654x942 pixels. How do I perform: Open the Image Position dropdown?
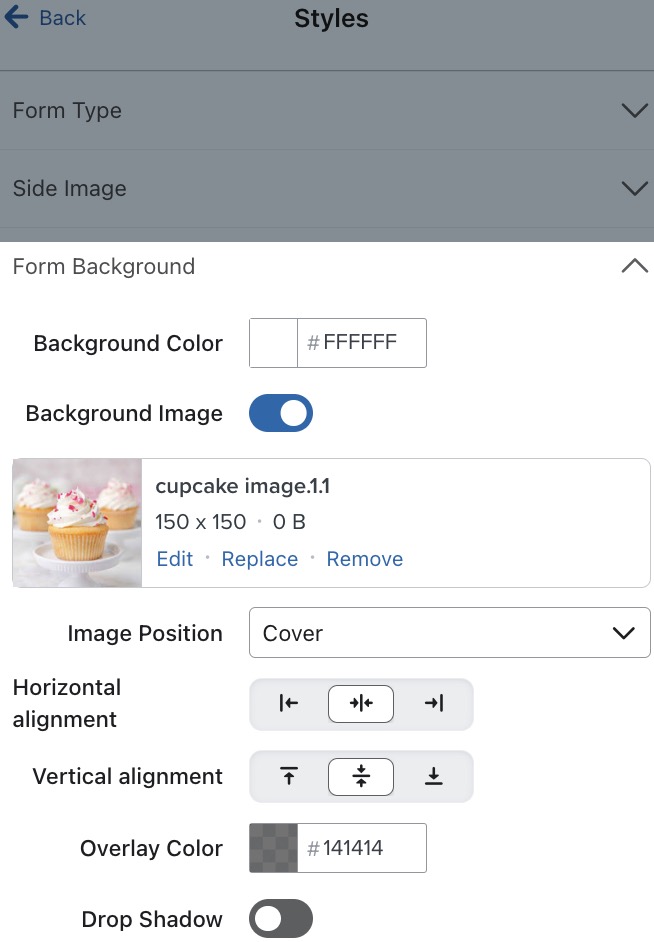pyautogui.click(x=449, y=632)
